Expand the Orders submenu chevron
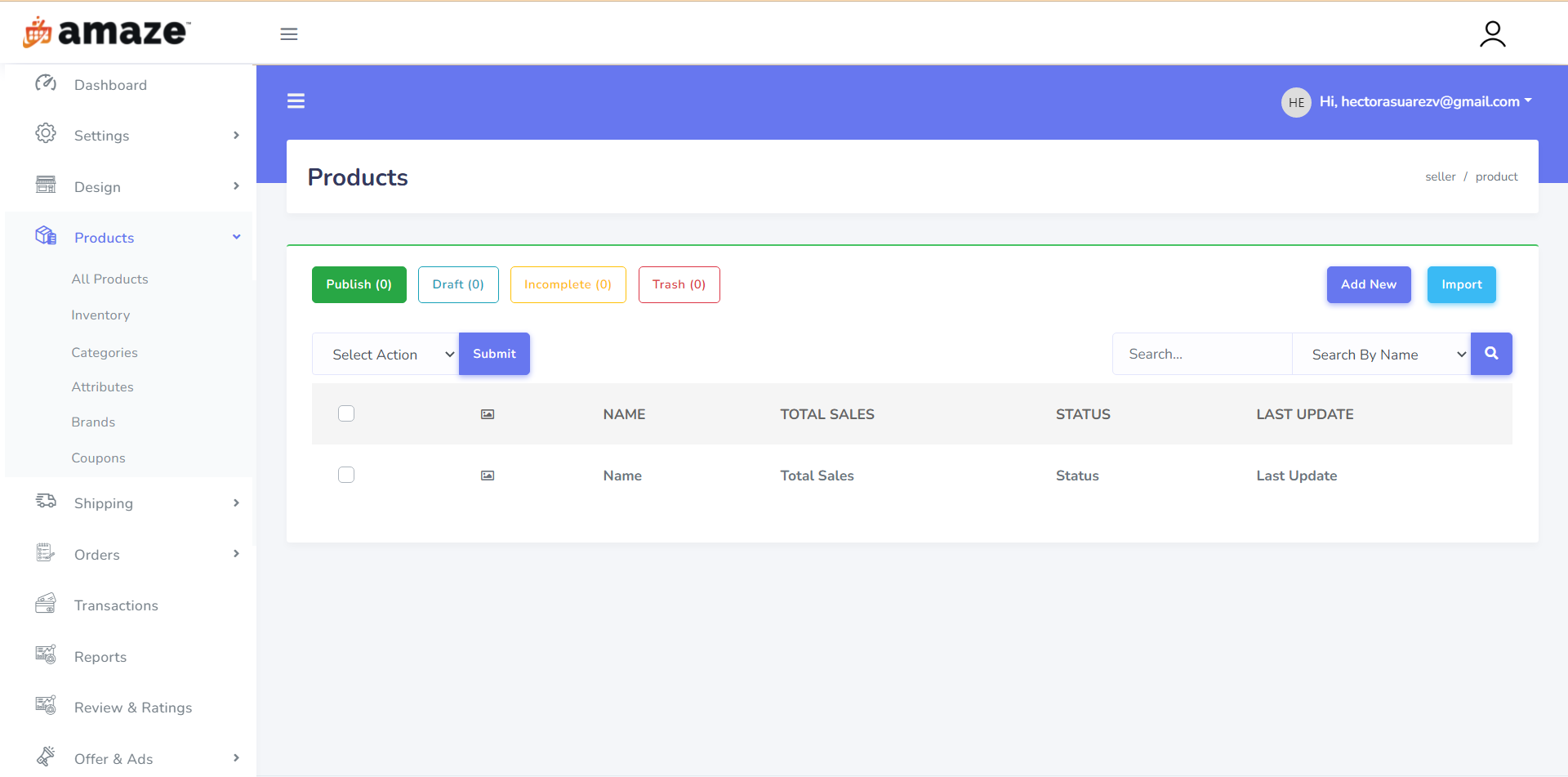 click(x=237, y=554)
